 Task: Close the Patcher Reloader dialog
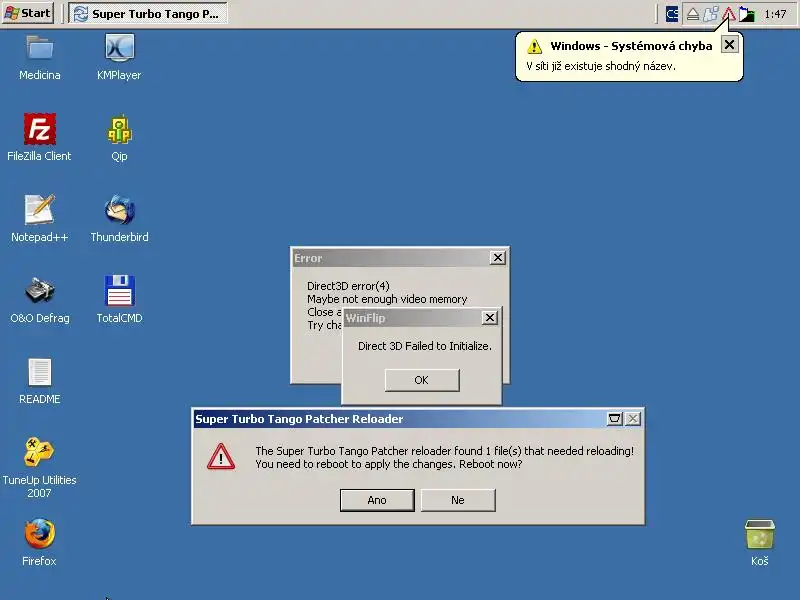(633, 419)
